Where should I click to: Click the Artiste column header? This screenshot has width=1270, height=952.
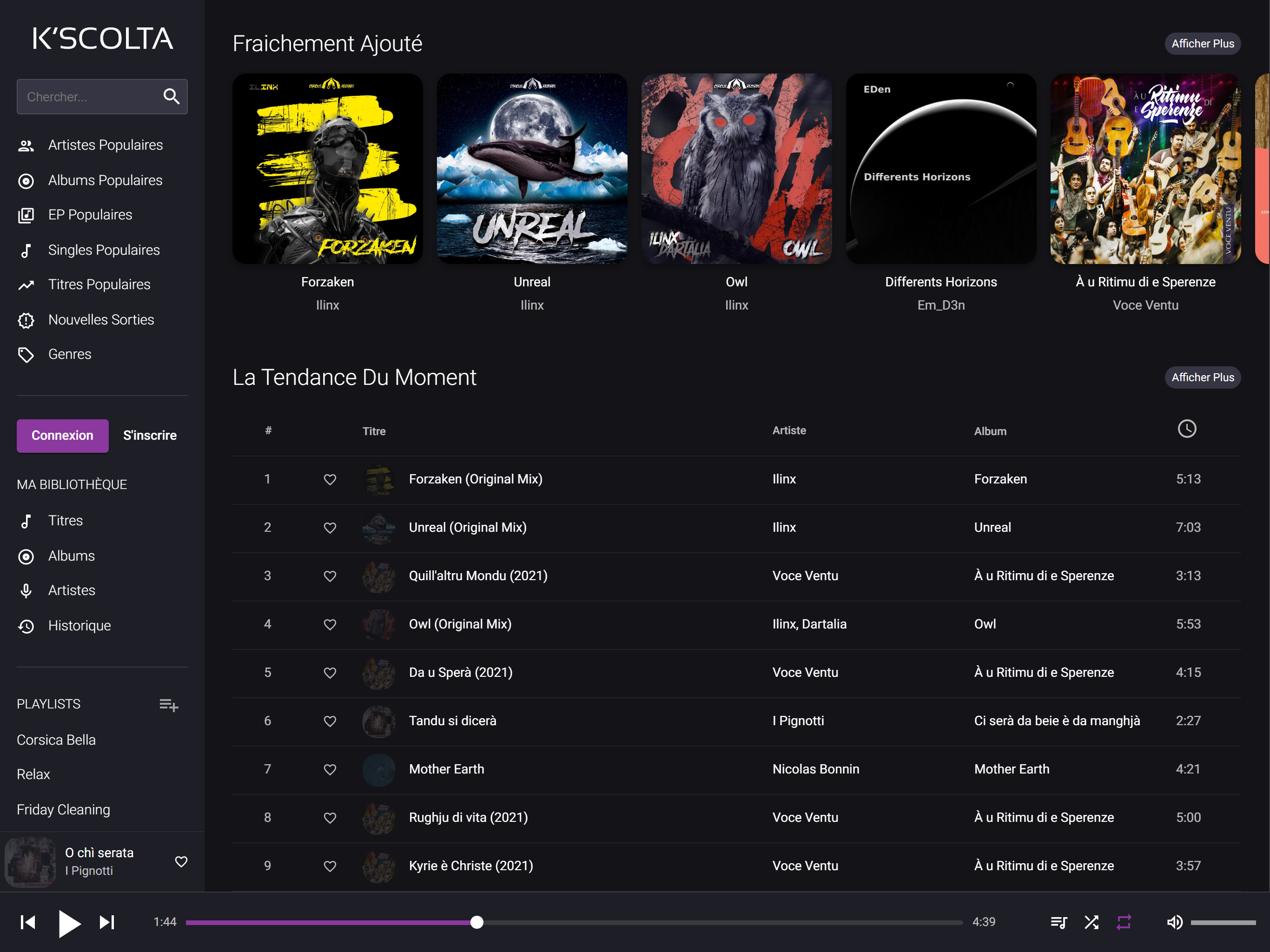[789, 430]
